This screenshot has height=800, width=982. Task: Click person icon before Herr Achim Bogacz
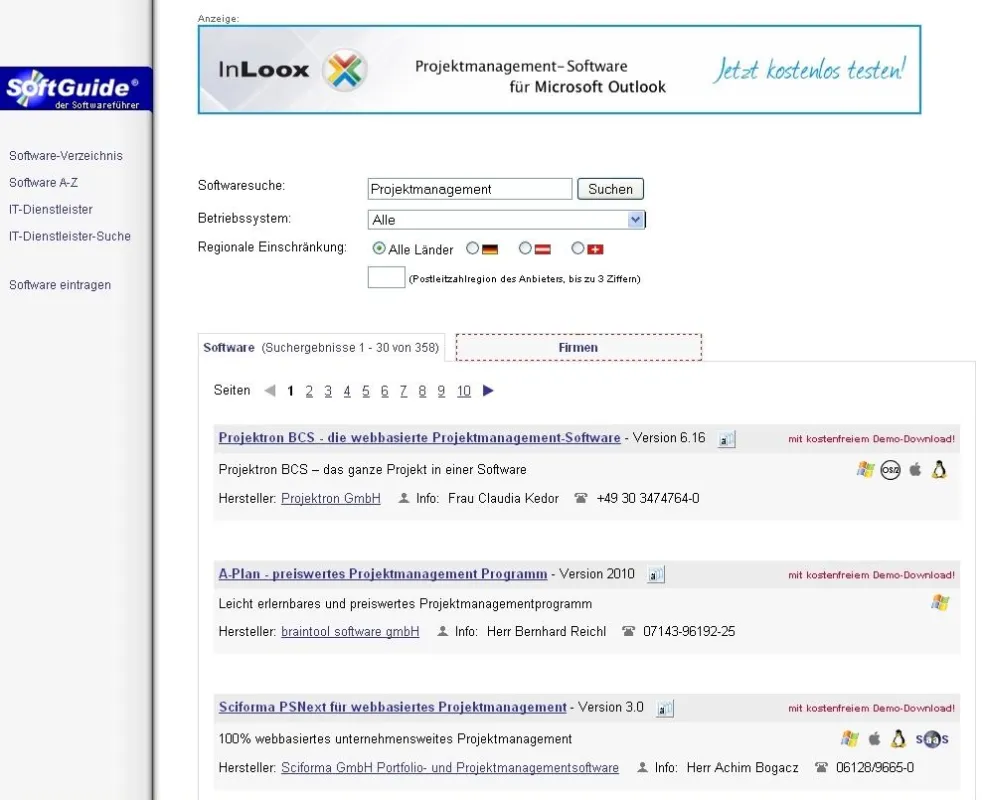pos(642,767)
